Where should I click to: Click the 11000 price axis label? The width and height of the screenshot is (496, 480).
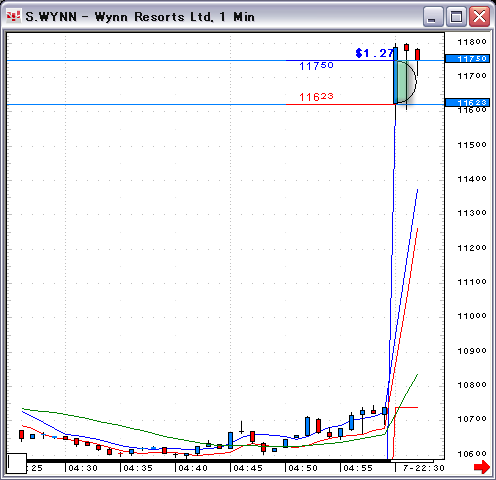[x=472, y=316]
